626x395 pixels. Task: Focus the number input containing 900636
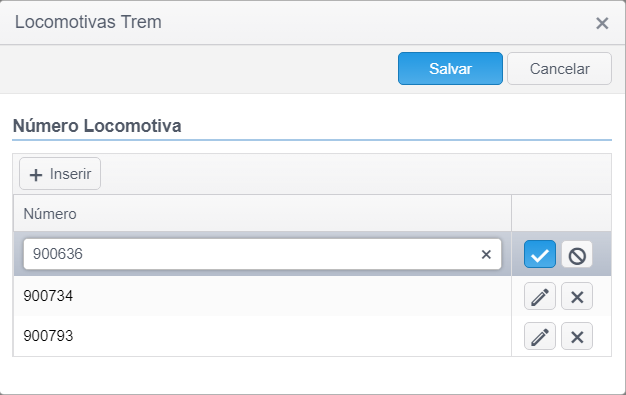[256, 254]
